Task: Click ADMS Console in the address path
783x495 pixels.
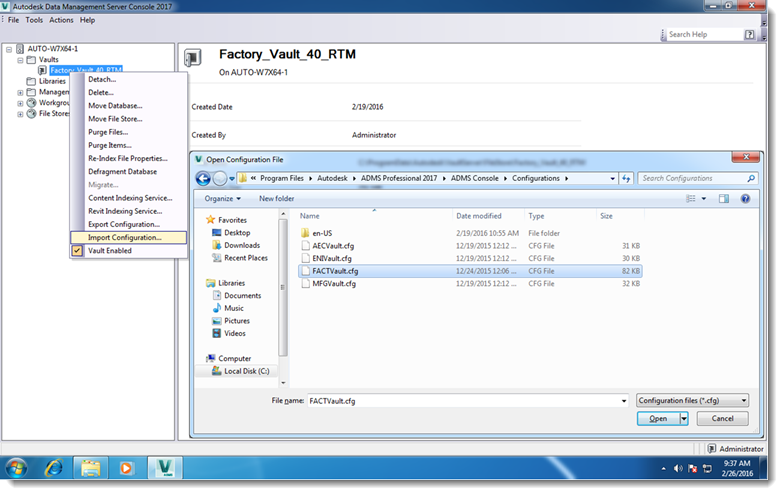Action: [474, 178]
